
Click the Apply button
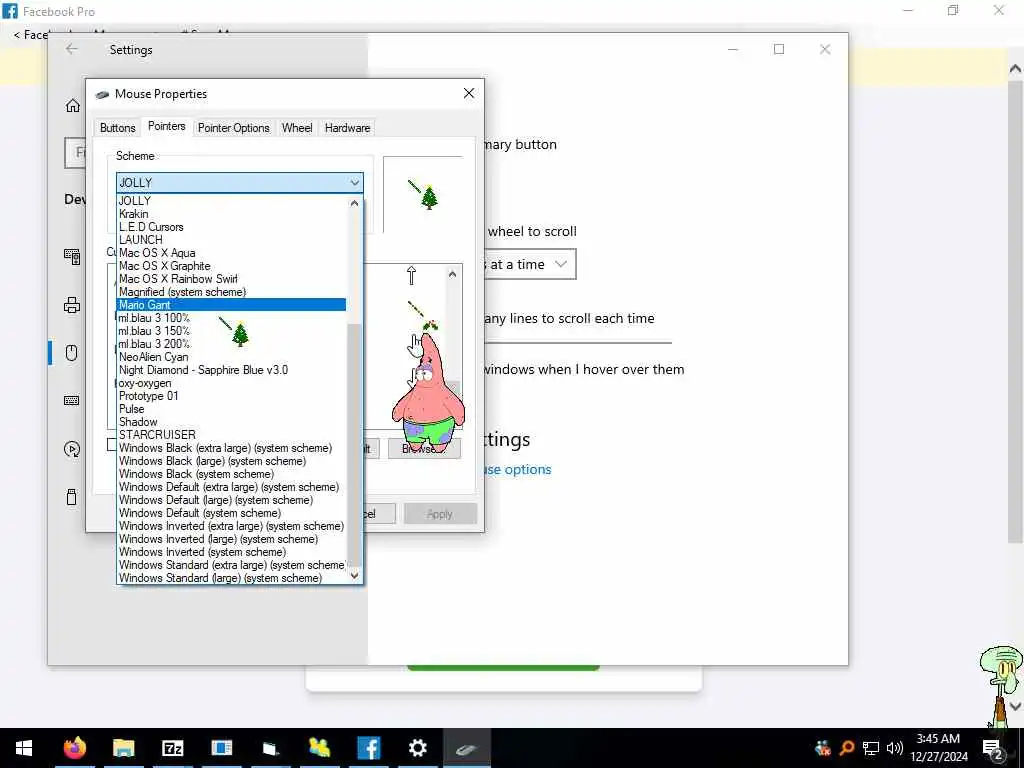pyautogui.click(x=440, y=514)
